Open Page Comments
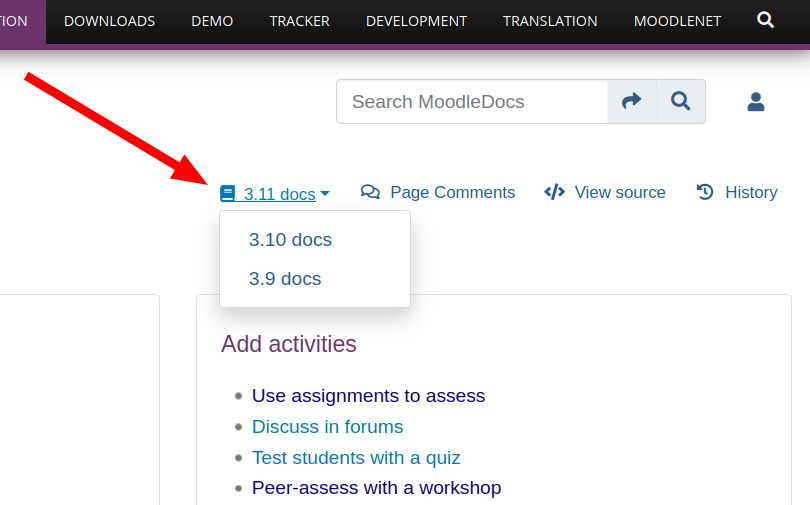 [438, 192]
